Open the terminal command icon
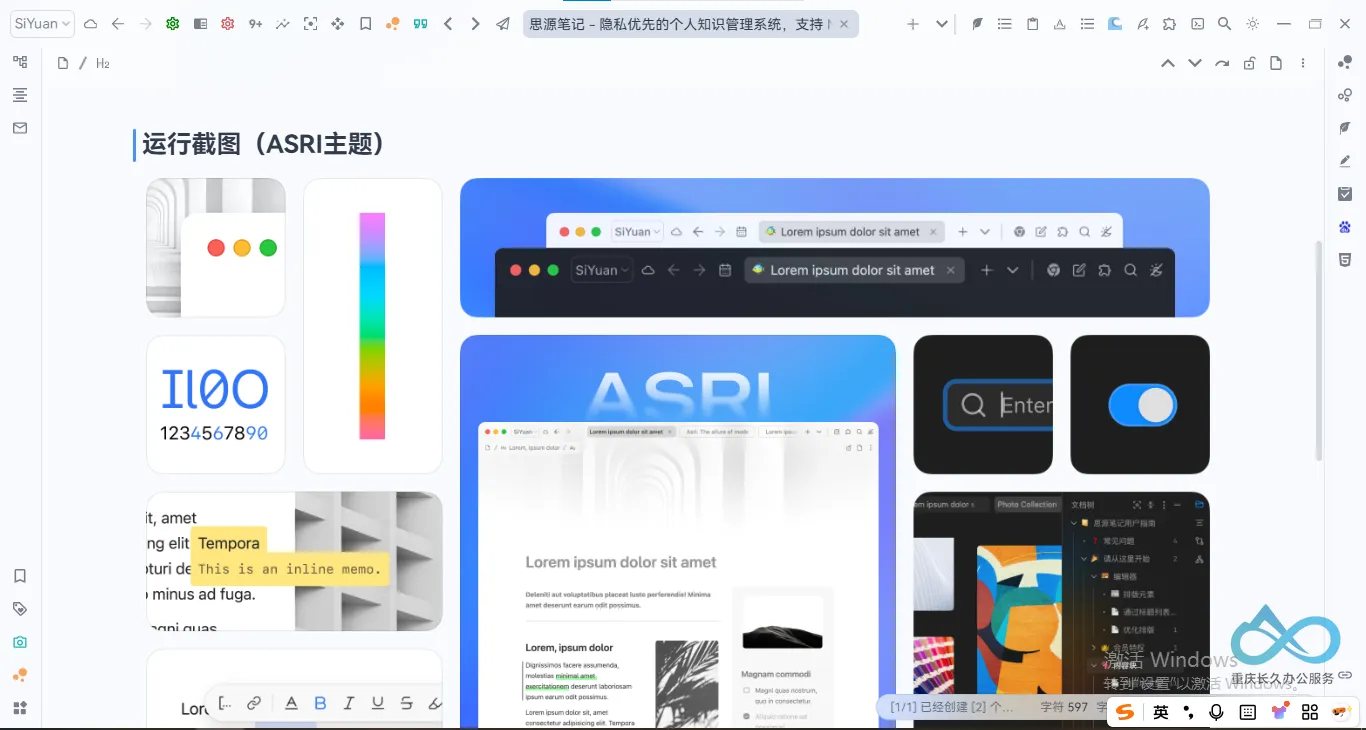The height and width of the screenshot is (730, 1366). click(x=1197, y=24)
